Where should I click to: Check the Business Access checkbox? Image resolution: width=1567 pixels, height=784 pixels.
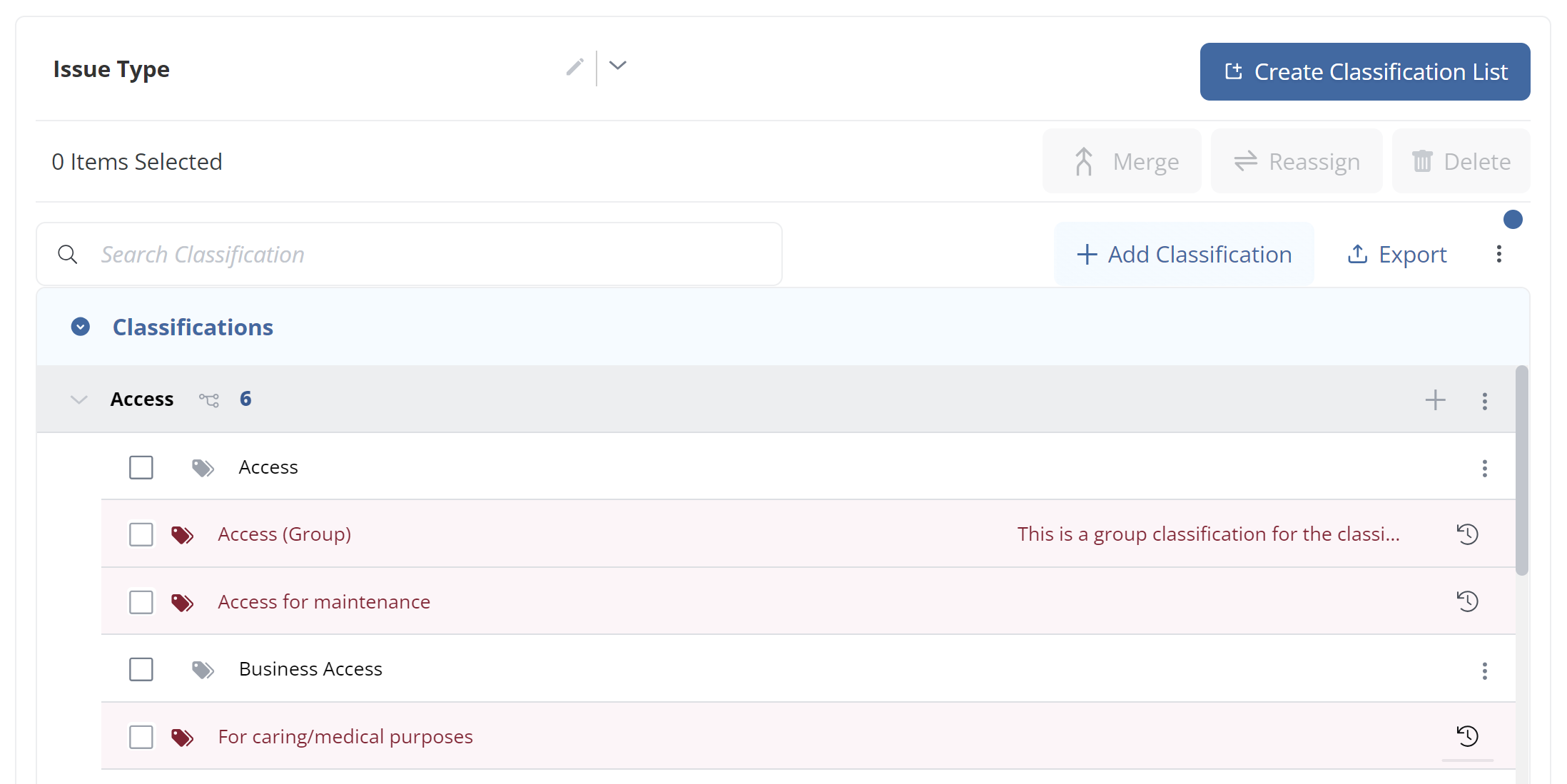[x=141, y=669]
